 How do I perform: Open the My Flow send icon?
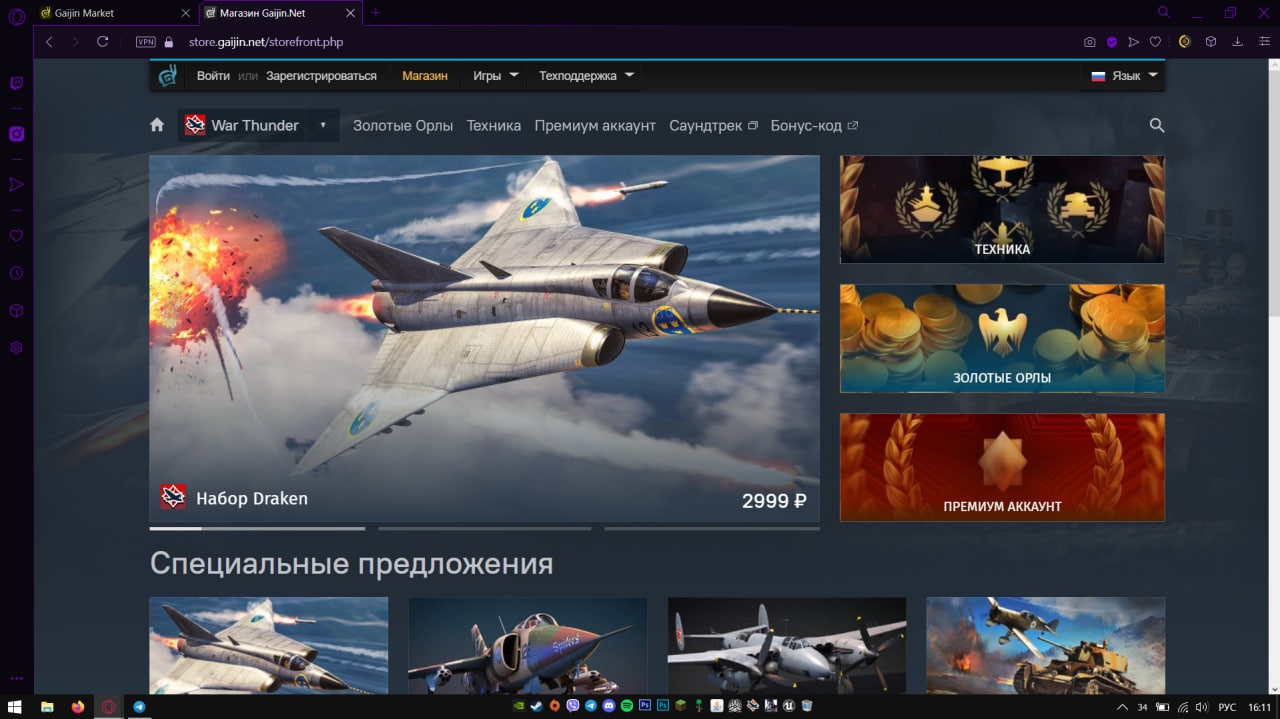1133,42
